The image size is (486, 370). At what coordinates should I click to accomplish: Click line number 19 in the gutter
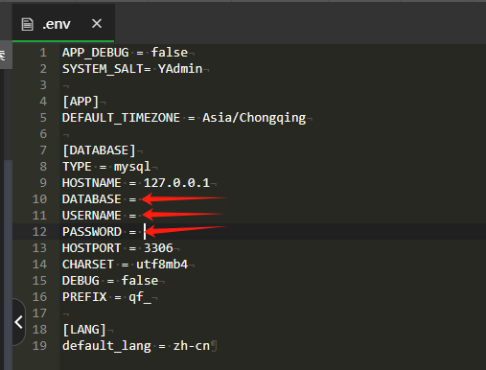(39, 346)
